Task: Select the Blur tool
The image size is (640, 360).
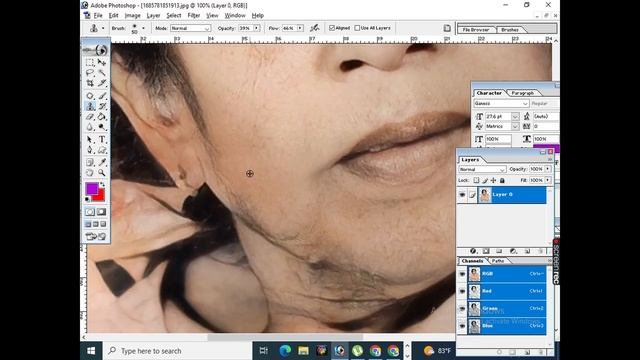Action: tap(90, 127)
